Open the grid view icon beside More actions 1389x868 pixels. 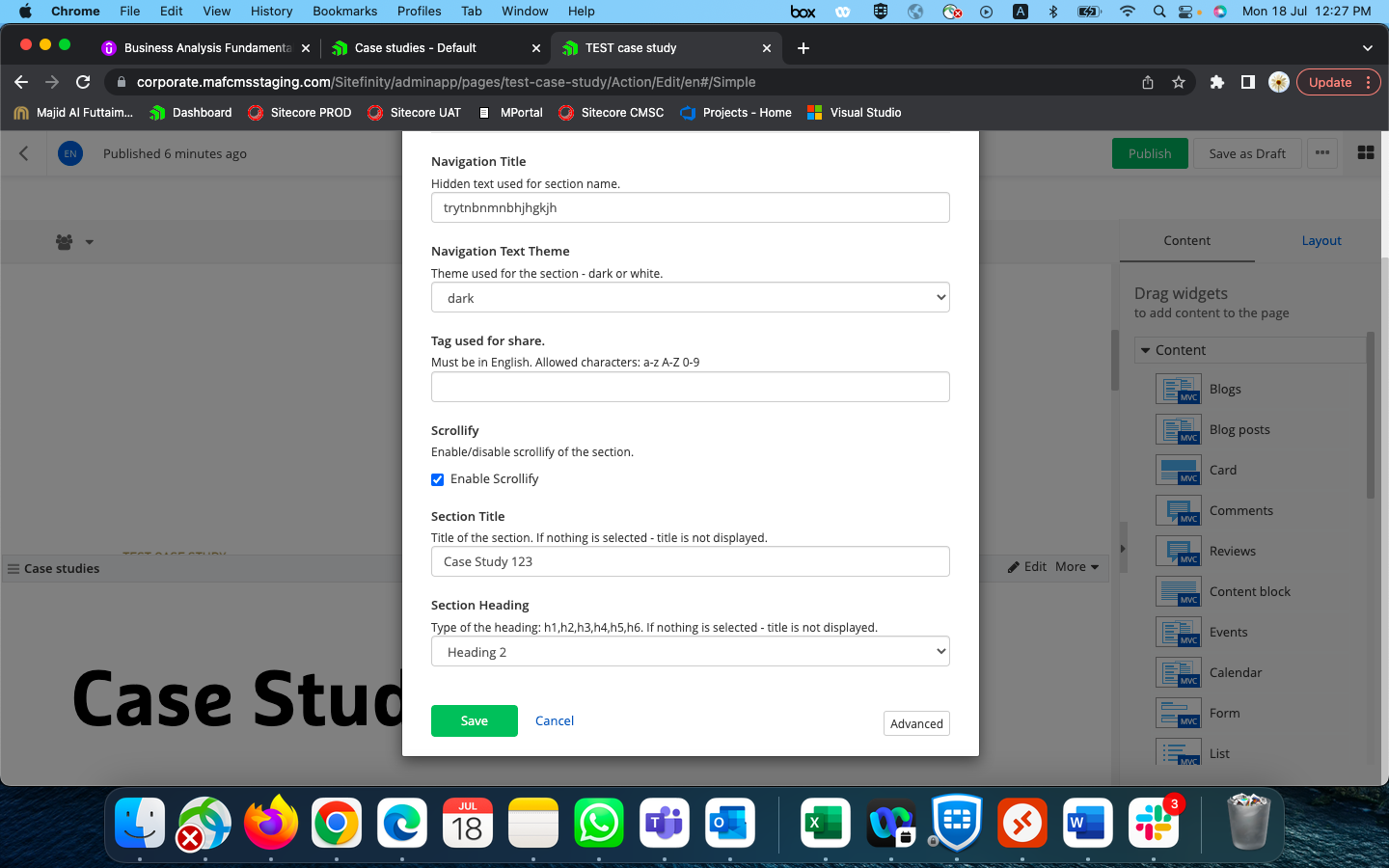(1365, 153)
